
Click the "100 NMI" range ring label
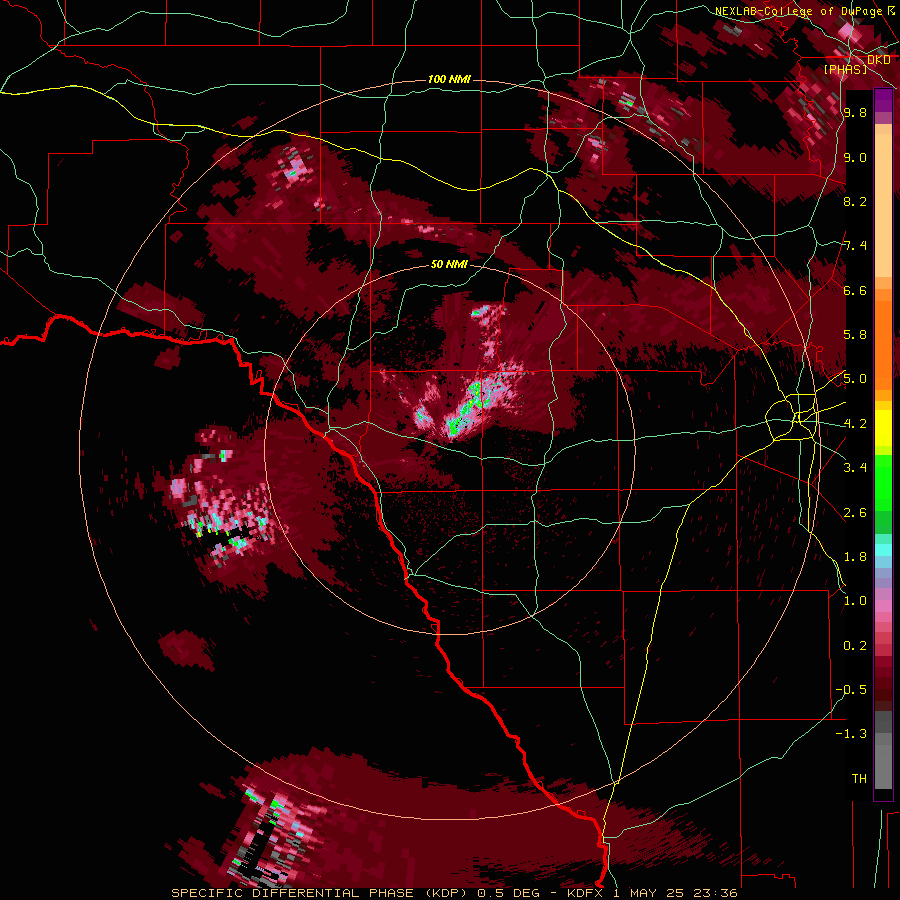click(x=449, y=79)
